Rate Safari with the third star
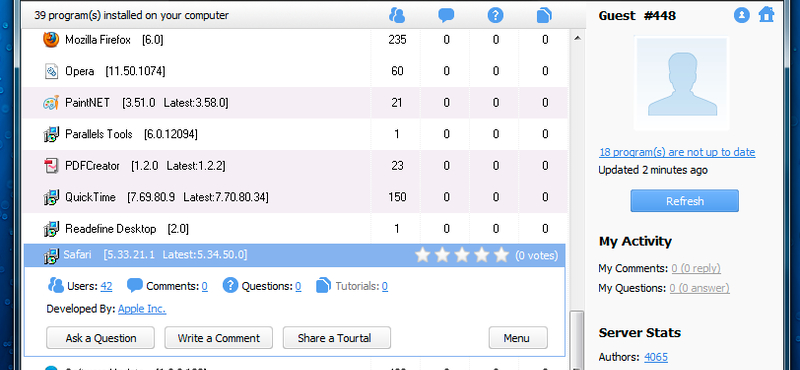This screenshot has height=370, width=800. tap(462, 255)
